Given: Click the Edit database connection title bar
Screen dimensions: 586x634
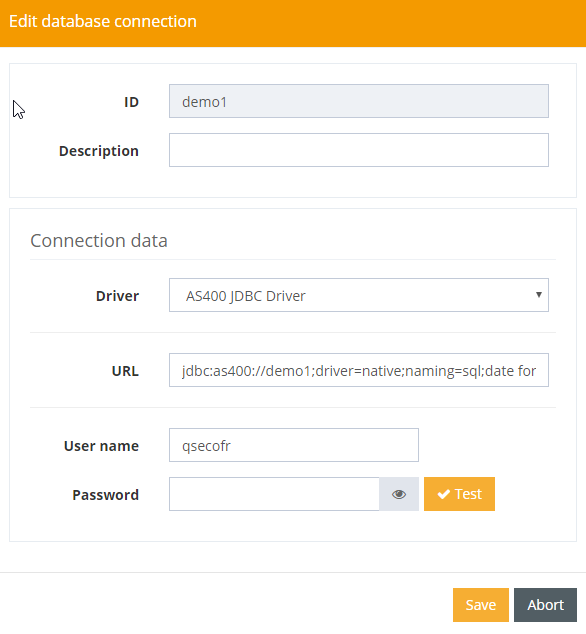Looking at the screenshot, I should pyautogui.click(x=293, y=23).
